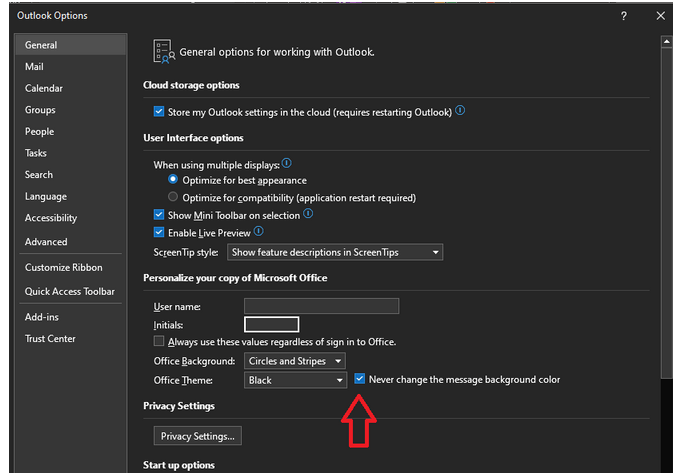Go to the Groups category
Screen dimensions: 673x473
coord(71,110)
